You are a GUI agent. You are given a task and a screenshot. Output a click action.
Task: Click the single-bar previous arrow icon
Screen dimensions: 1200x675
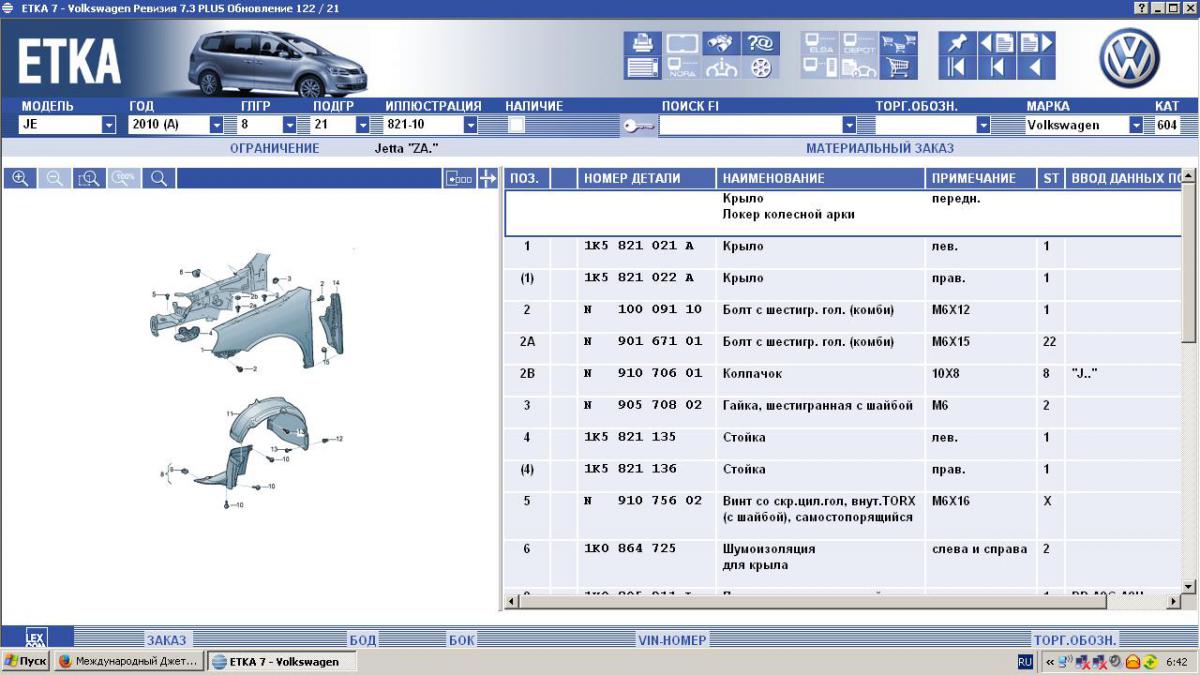(997, 68)
